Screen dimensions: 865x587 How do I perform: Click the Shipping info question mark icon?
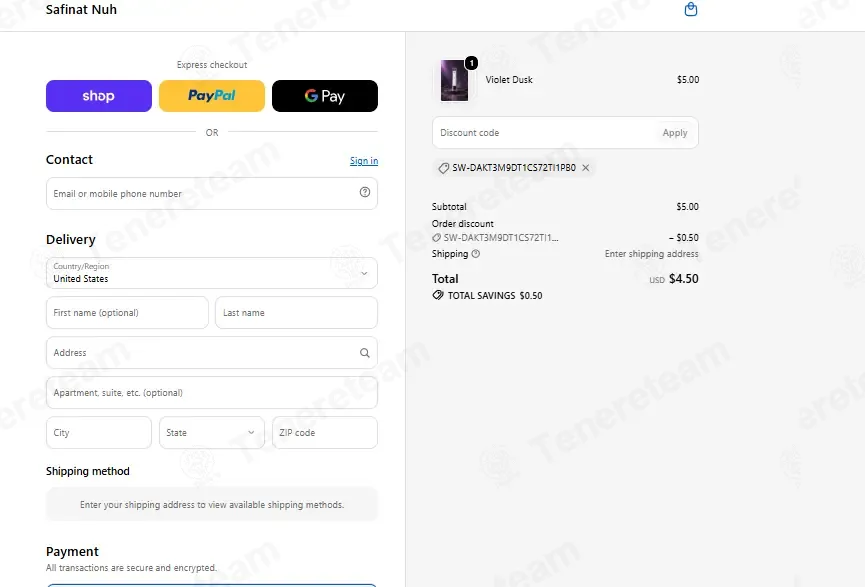[x=476, y=254]
